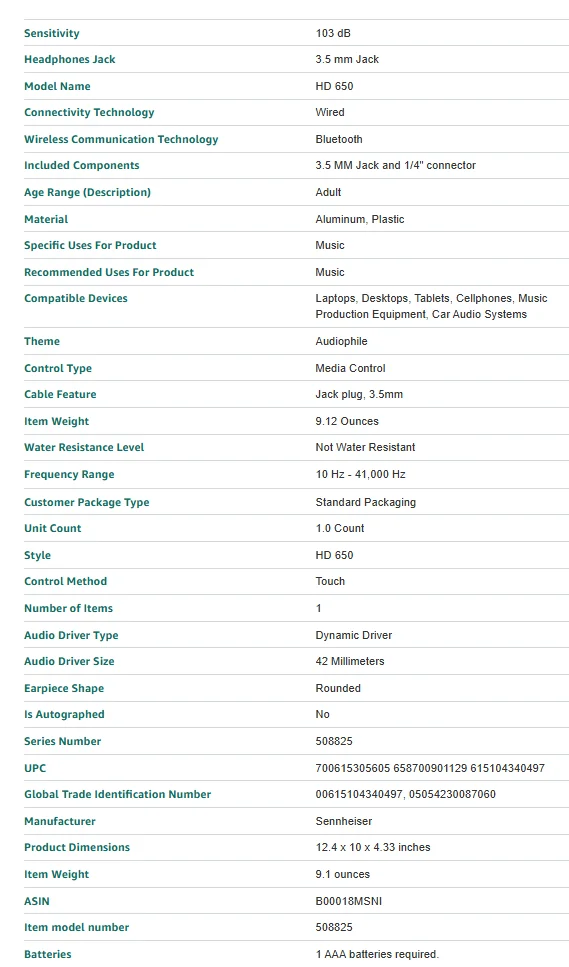Select the Sennheiser manufacturer value
This screenshot has width=569, height=967.
(344, 821)
